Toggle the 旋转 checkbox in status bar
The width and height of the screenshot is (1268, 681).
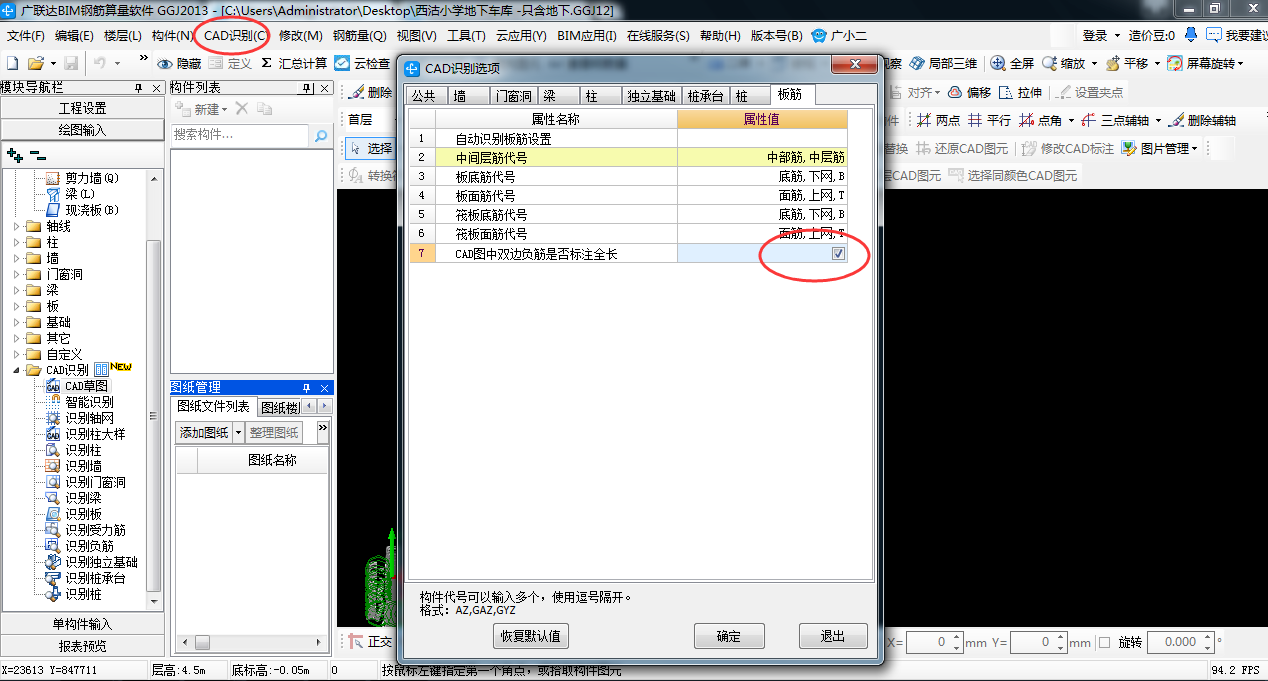[x=1105, y=642]
